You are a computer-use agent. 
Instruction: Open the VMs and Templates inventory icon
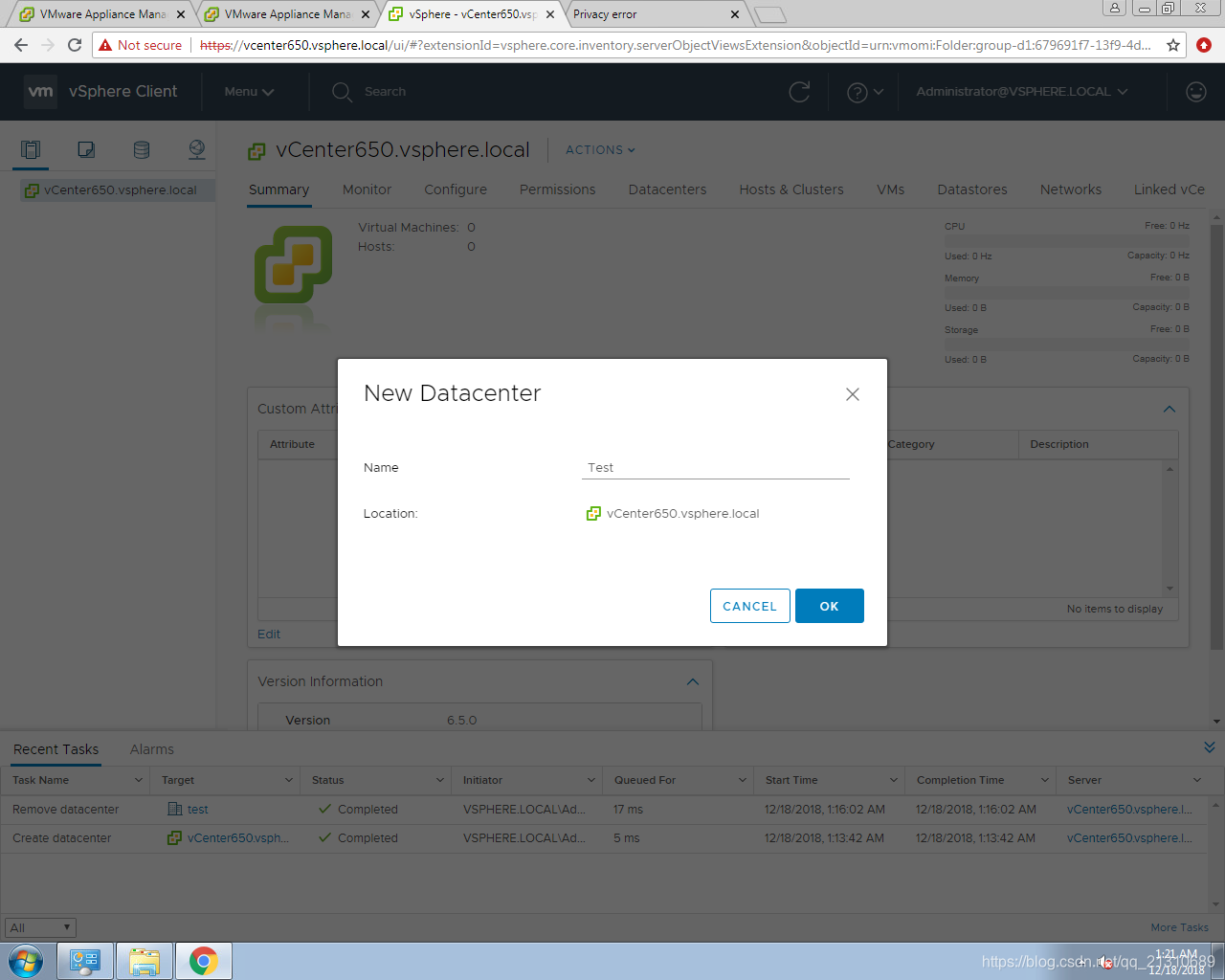coord(86,149)
